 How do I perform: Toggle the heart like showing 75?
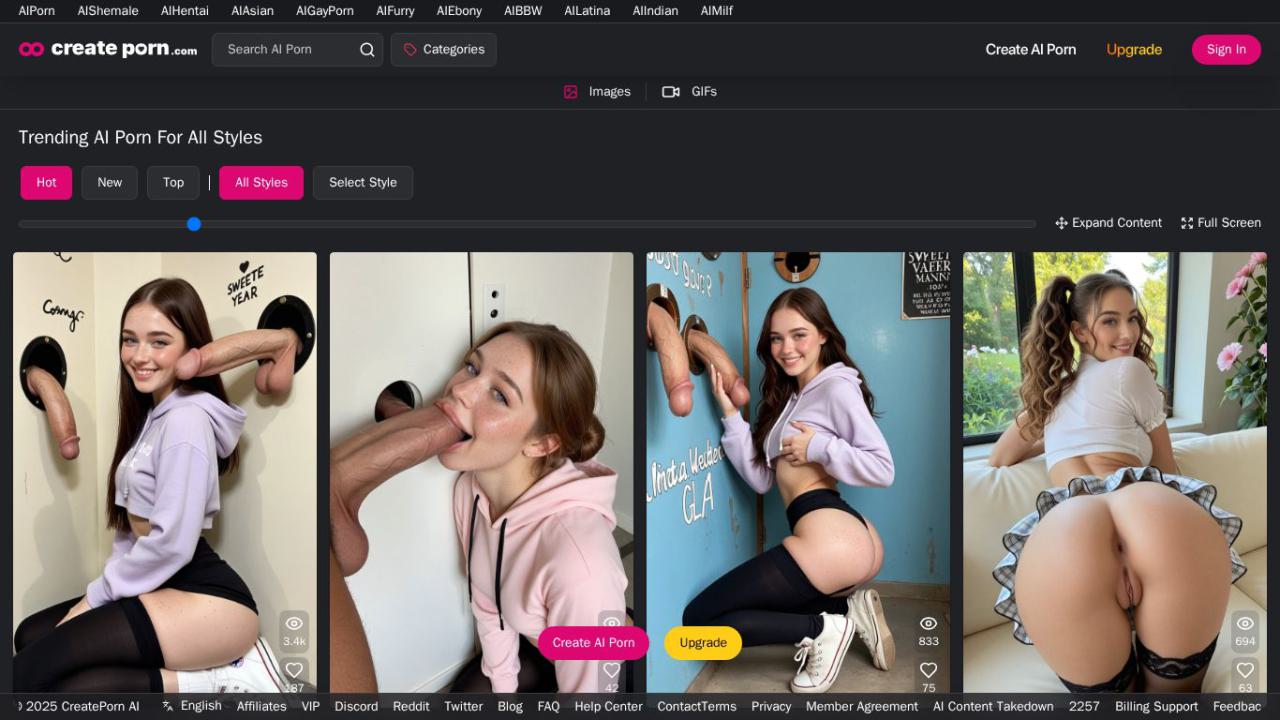[928, 669]
